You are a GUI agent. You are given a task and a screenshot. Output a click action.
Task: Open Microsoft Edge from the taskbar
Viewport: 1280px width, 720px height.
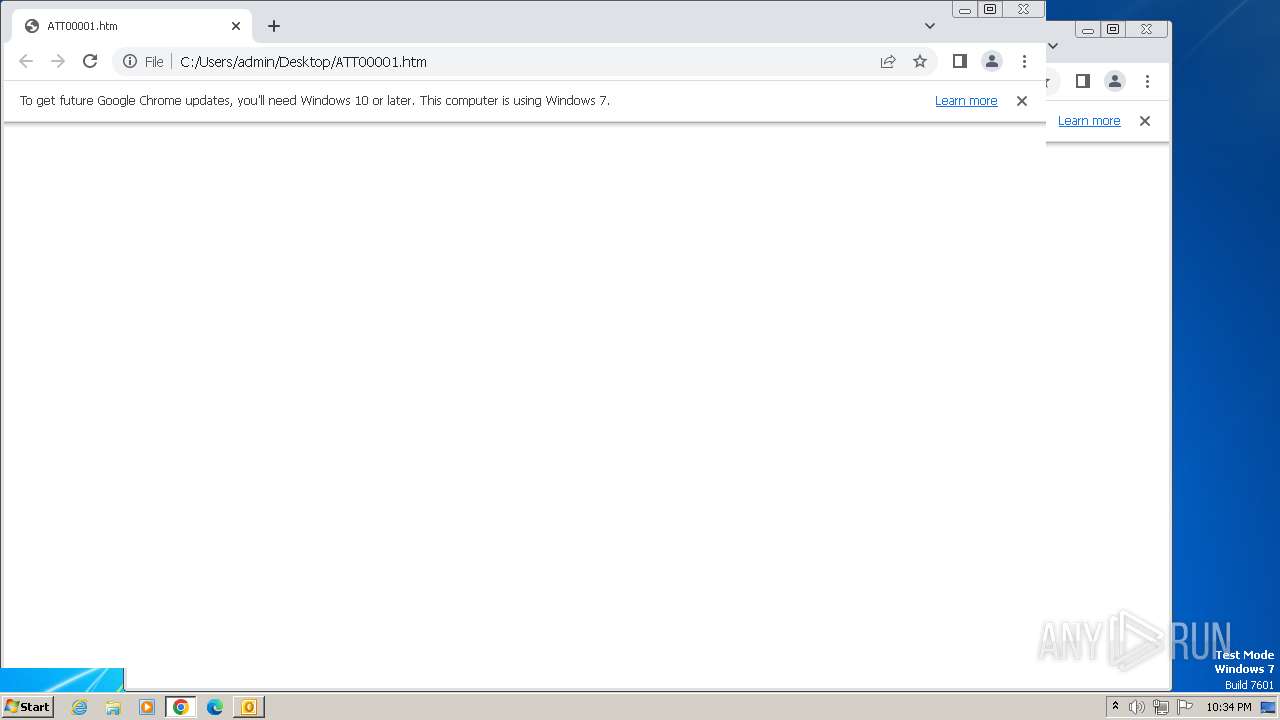tap(215, 707)
